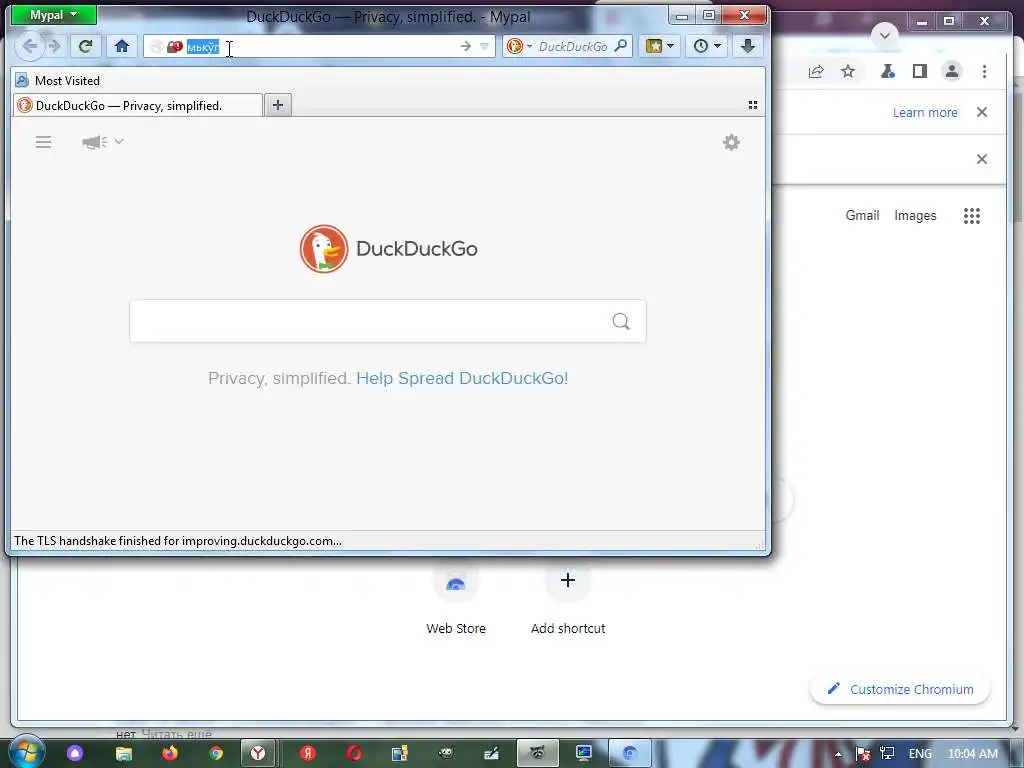Open File Explorer on the taskbar
The height and width of the screenshot is (768, 1024).
(124, 754)
